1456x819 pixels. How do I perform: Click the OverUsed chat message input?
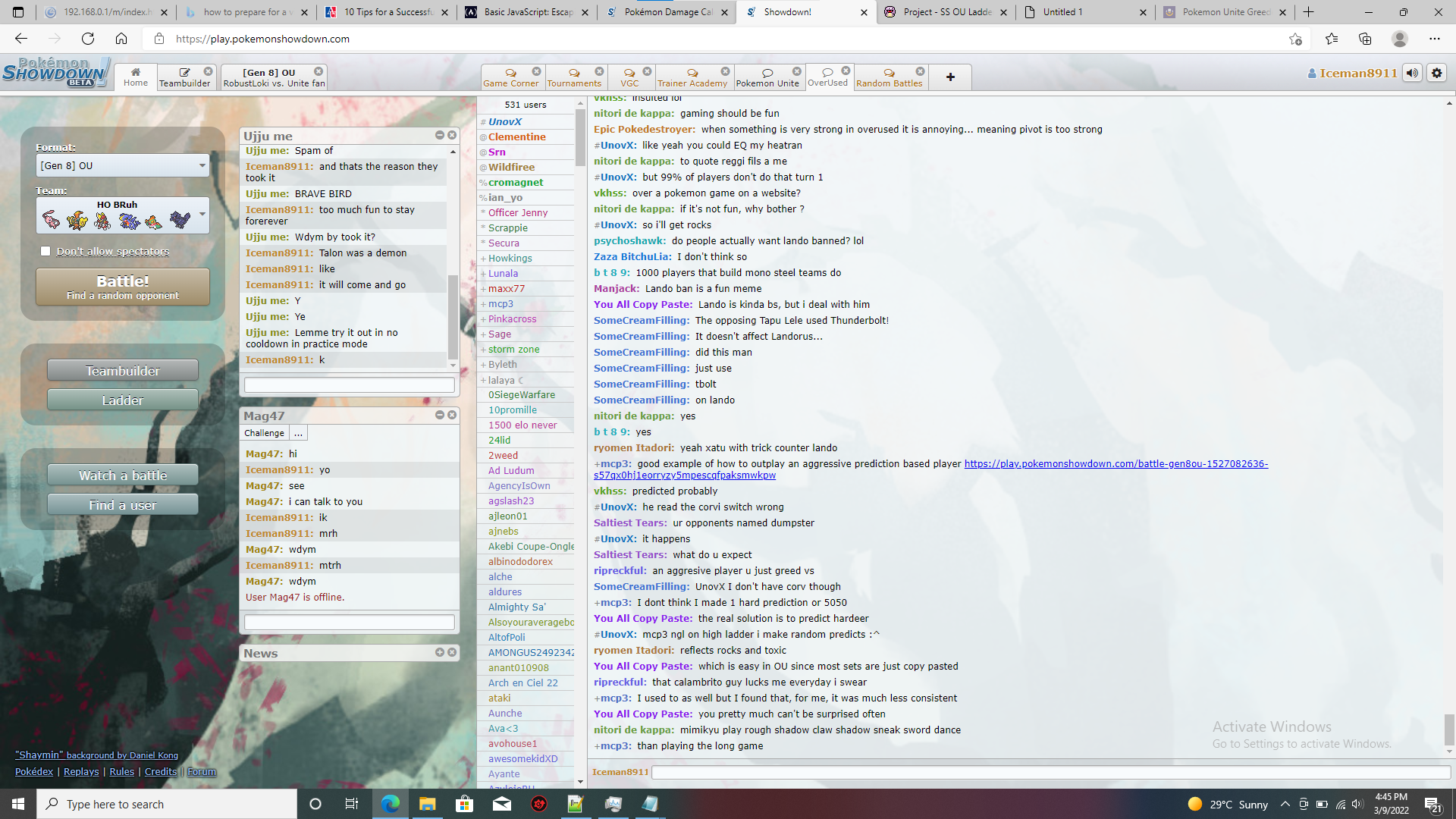(x=1051, y=772)
